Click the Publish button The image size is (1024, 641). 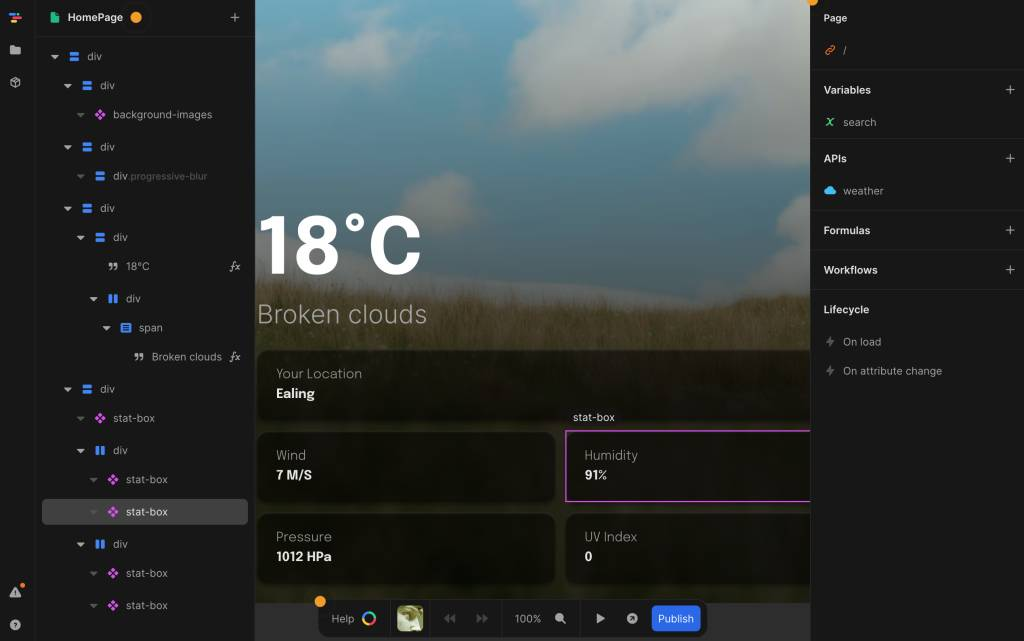676,618
